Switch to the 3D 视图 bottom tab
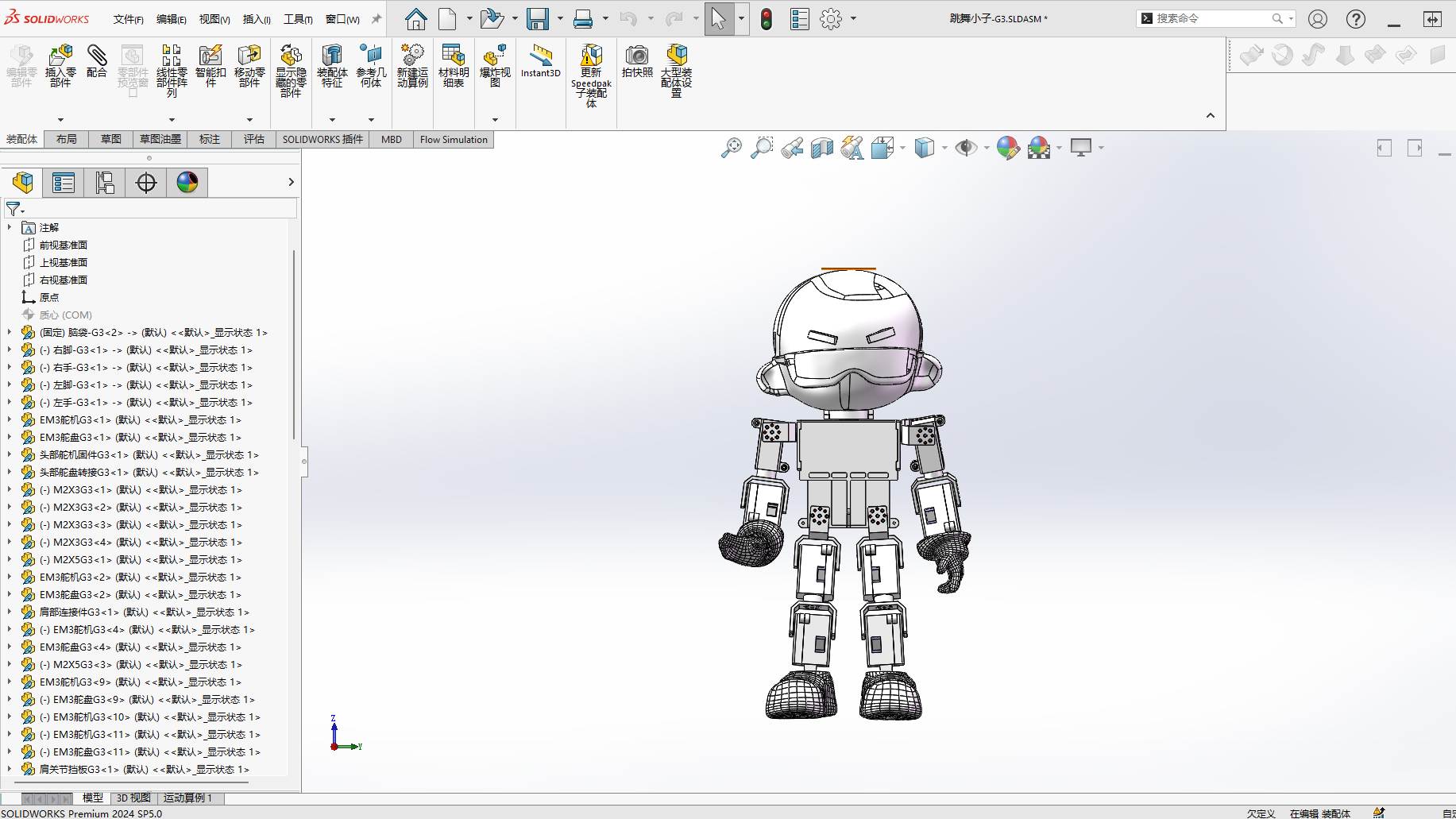This screenshot has width=1456, height=819. coord(133,798)
